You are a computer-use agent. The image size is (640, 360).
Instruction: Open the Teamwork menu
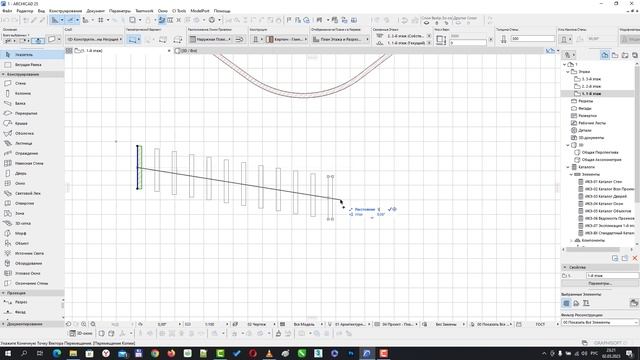144,11
